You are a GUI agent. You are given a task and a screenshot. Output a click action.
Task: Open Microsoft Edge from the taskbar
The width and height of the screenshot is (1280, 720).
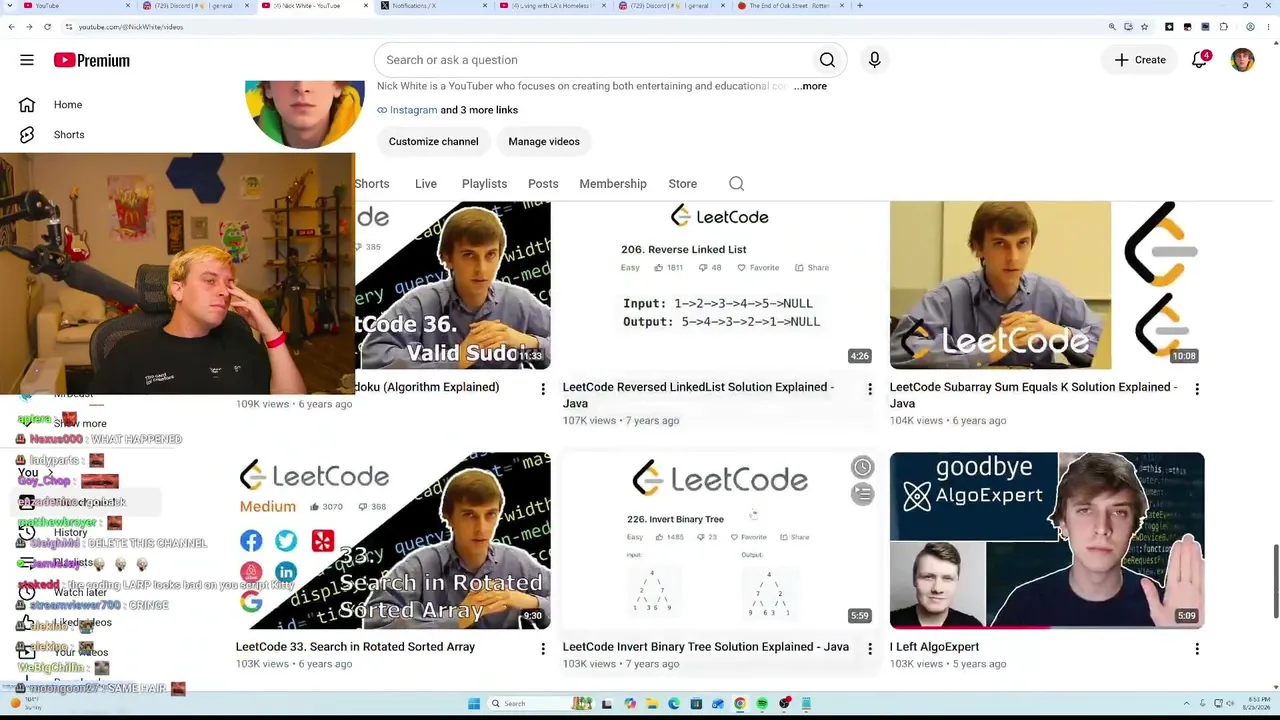tap(674, 704)
